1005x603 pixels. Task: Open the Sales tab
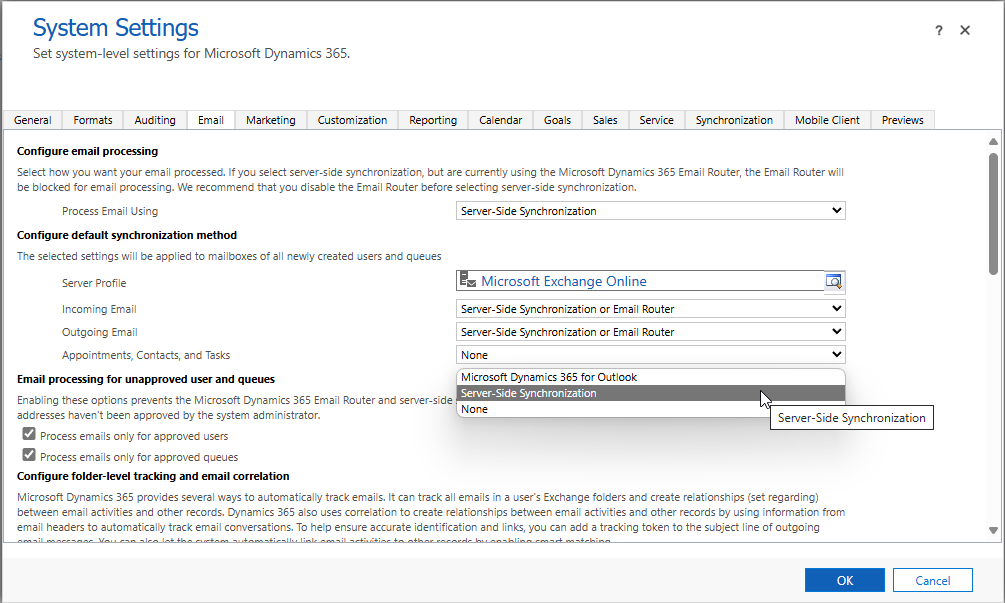coord(605,120)
